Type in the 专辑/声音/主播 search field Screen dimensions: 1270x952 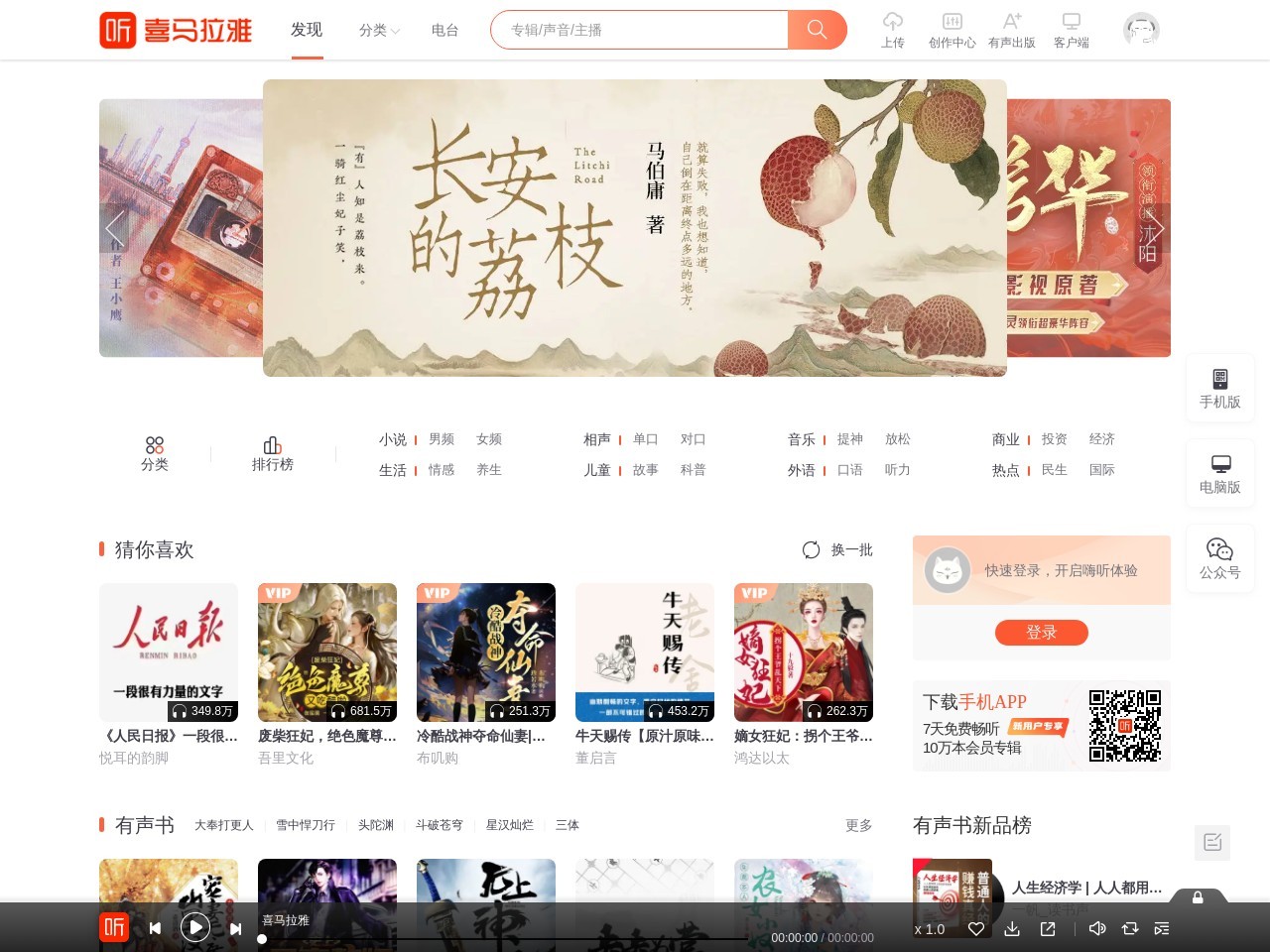640,30
